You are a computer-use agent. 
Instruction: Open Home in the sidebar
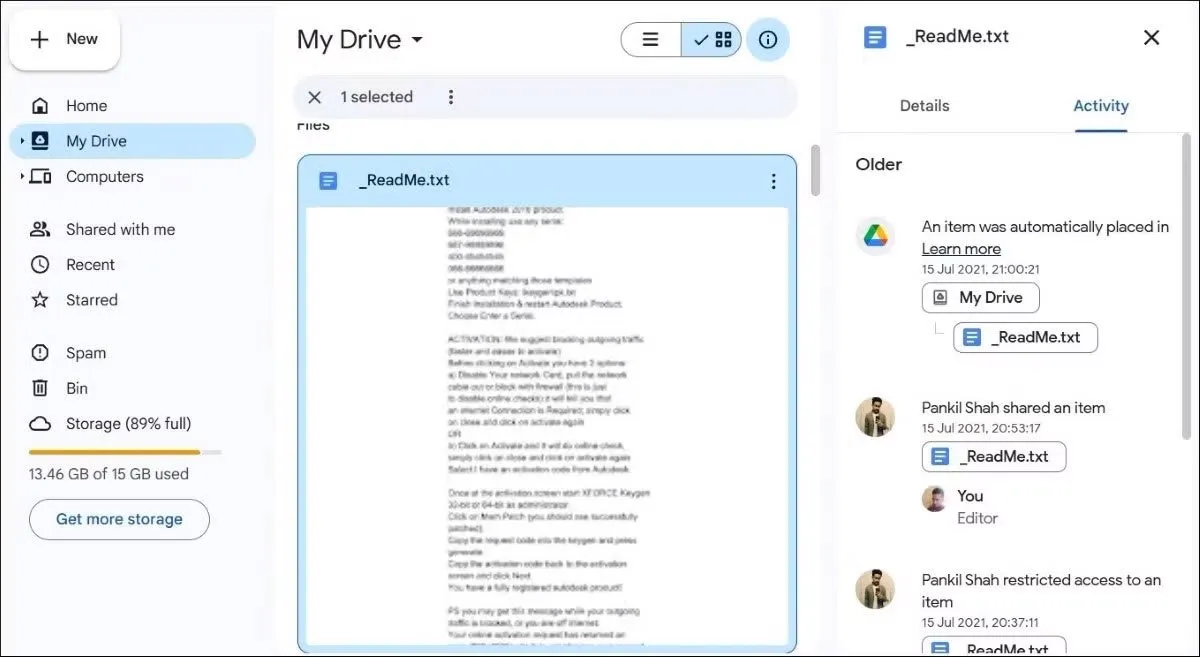click(x=86, y=106)
